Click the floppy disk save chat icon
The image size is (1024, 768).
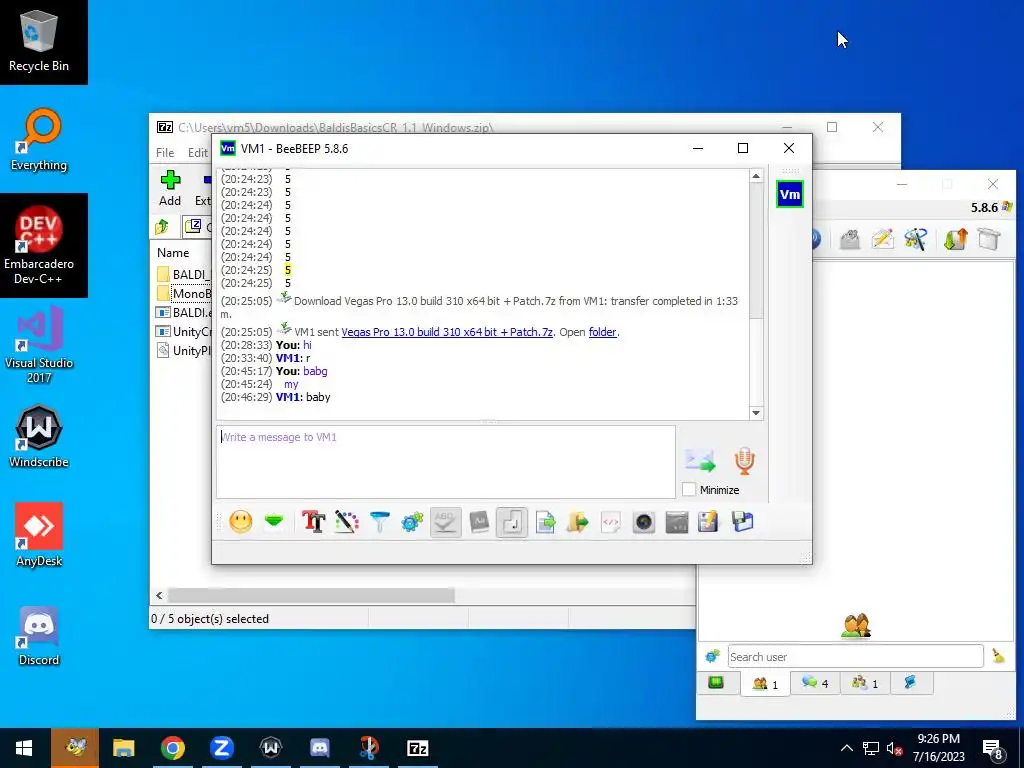[x=743, y=522]
